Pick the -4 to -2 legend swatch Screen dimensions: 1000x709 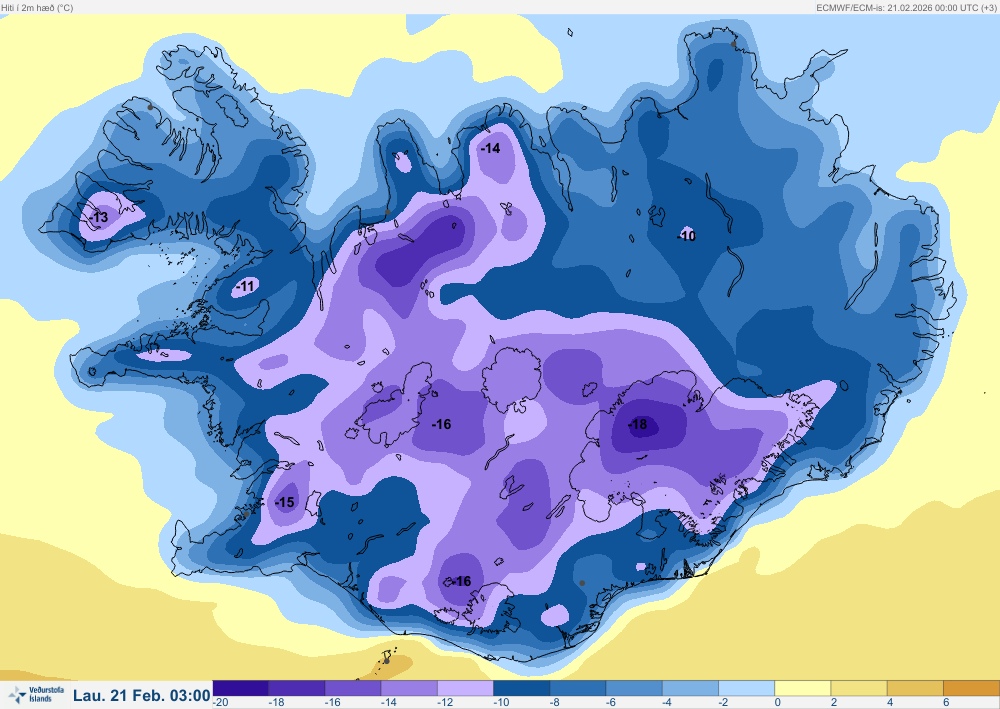tap(690, 688)
